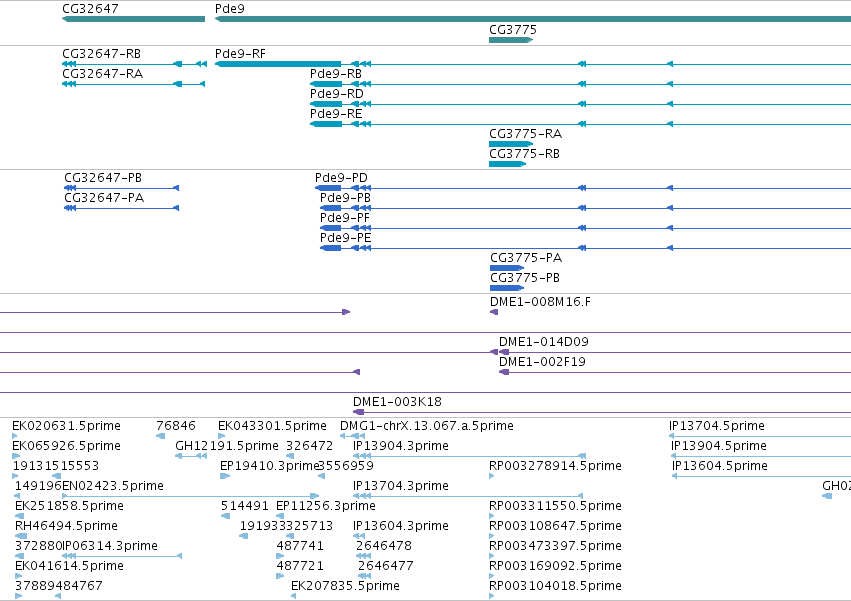Select EST EK251858.5prime
This screenshot has height=601, width=851.
tap(69, 507)
